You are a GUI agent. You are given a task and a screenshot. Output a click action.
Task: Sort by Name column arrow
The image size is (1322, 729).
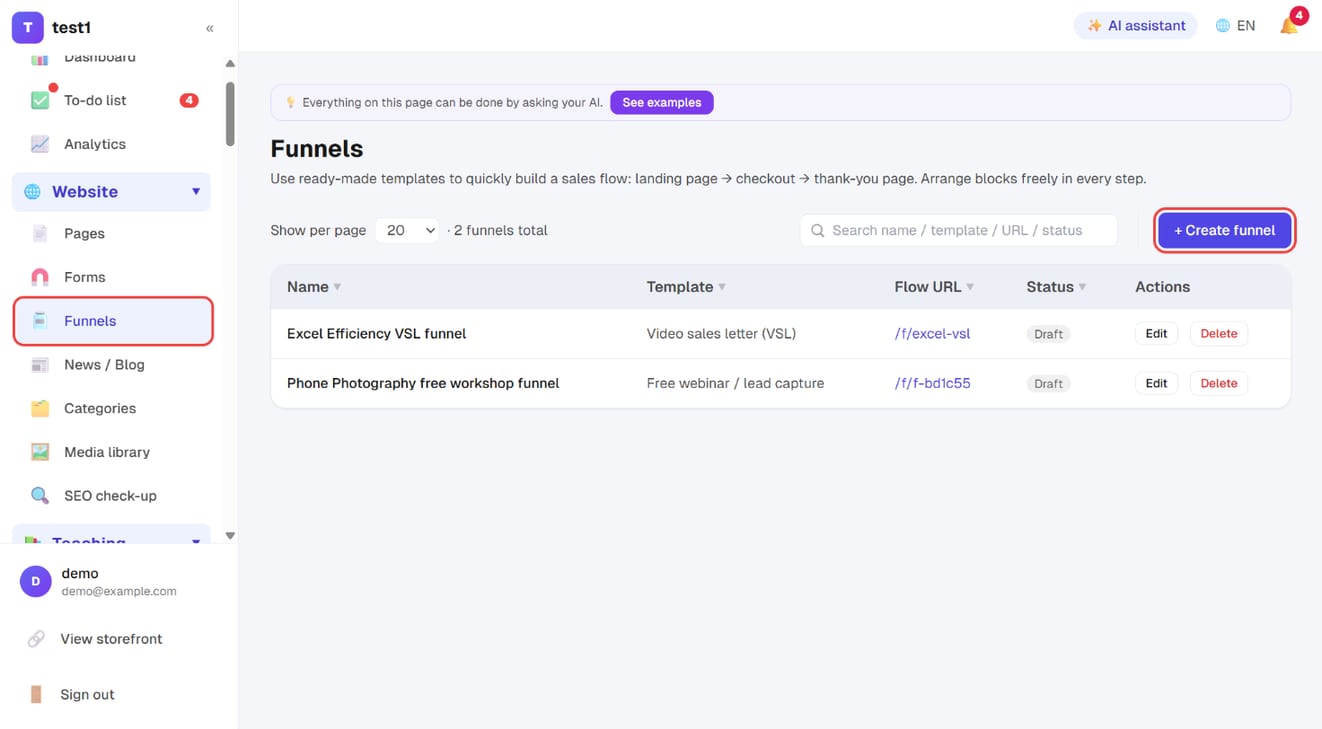(x=337, y=287)
